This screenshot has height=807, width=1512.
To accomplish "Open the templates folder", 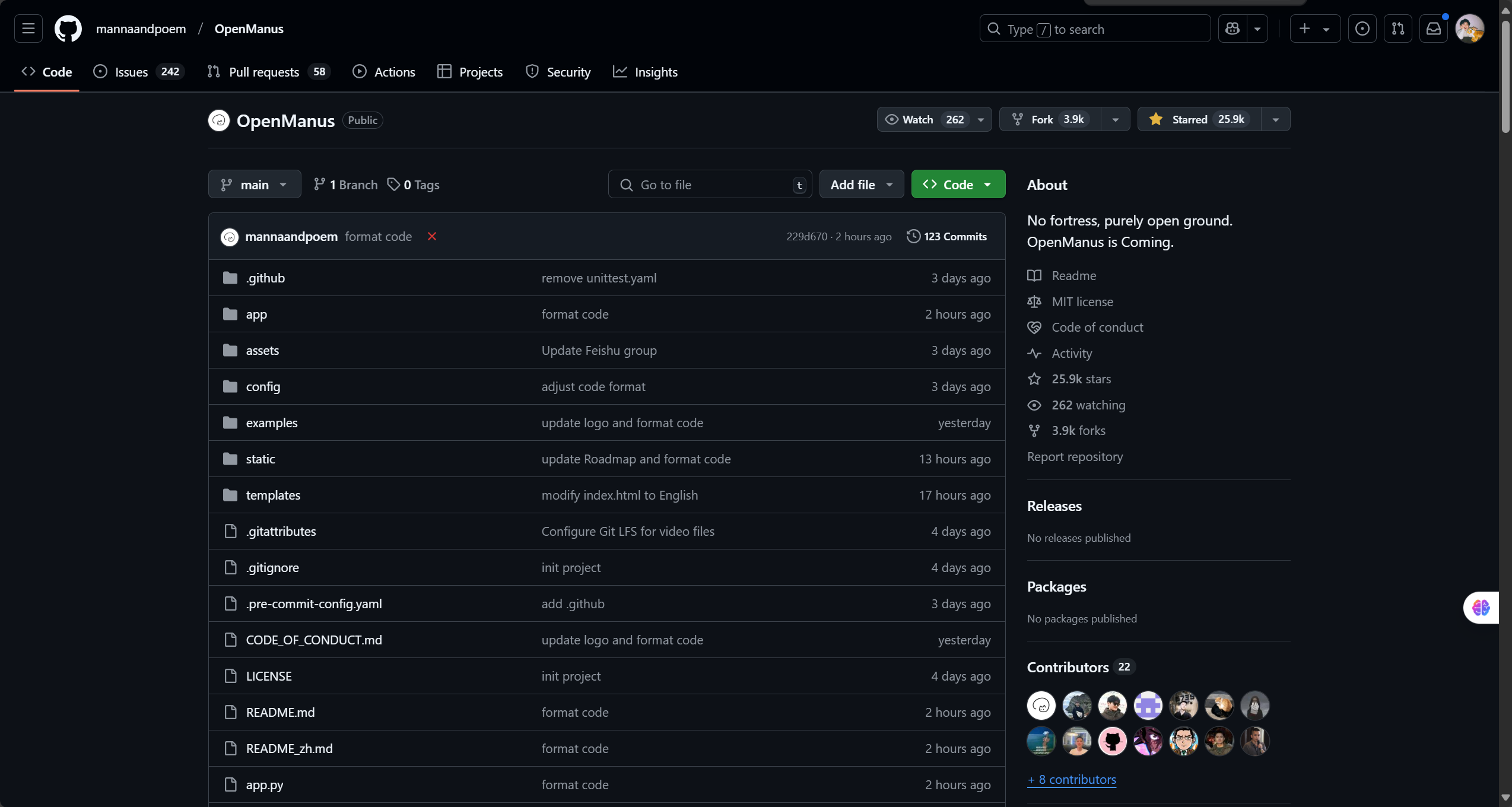I will 273,495.
